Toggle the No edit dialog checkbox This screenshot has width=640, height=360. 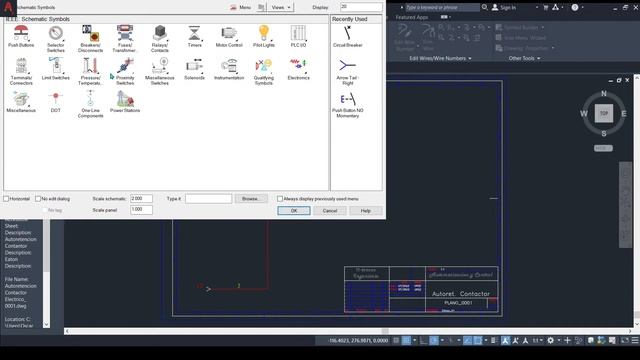coord(38,199)
